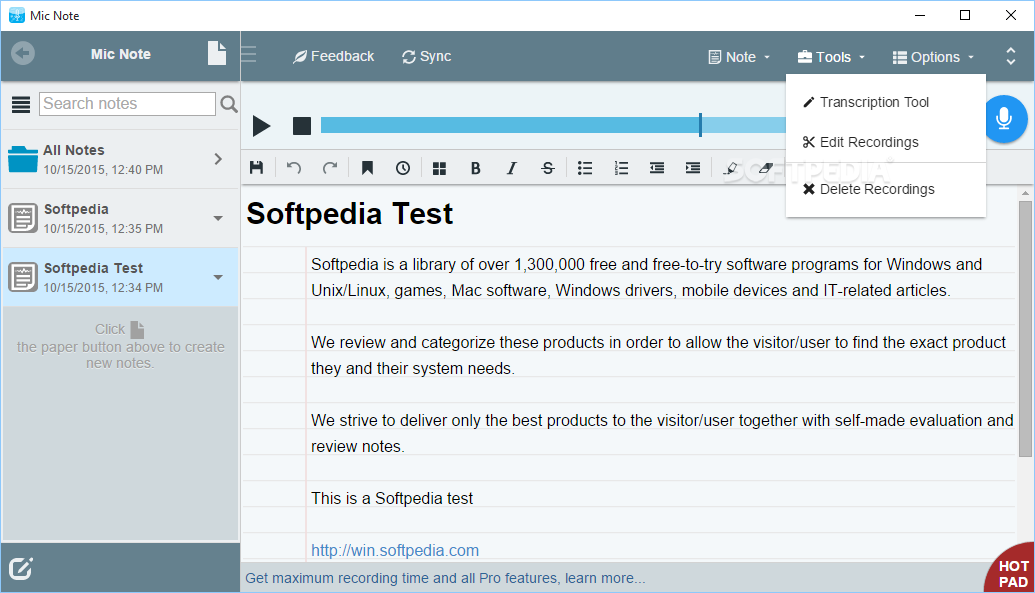Click the audio playback progress bar
This screenshot has width=1035, height=593.
(x=553, y=125)
